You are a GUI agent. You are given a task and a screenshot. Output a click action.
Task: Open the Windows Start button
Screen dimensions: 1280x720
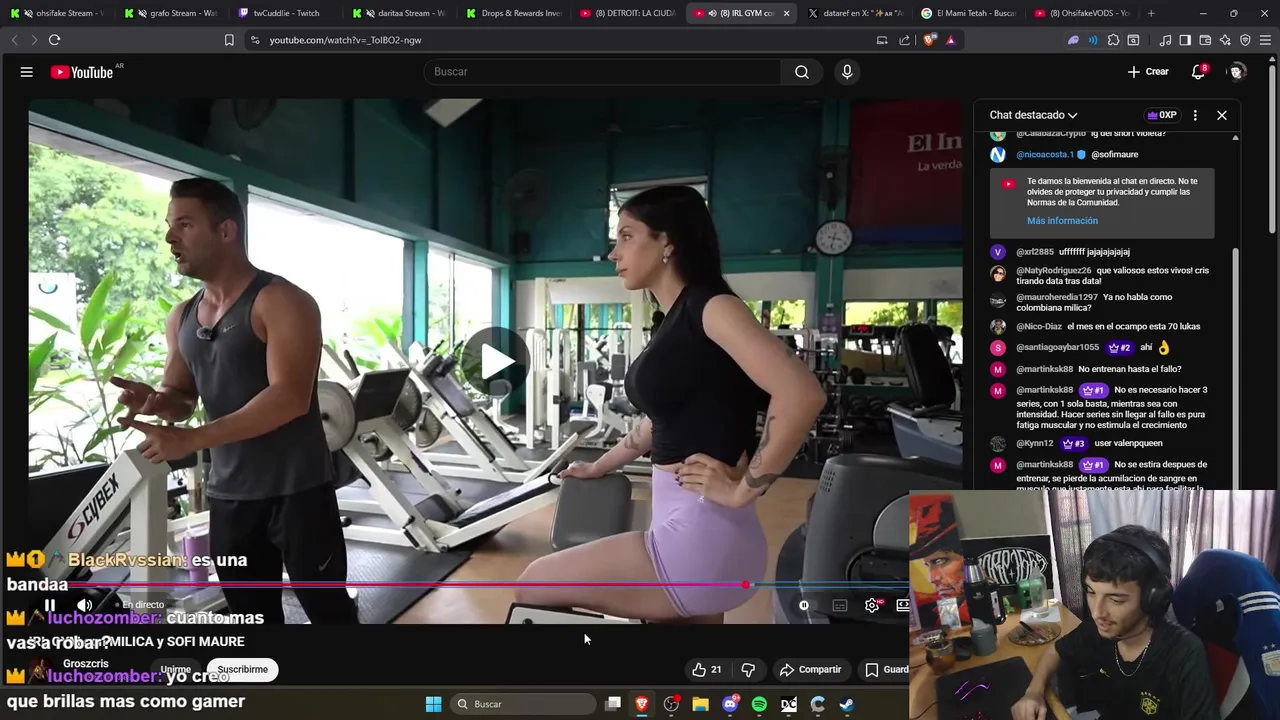pos(433,704)
